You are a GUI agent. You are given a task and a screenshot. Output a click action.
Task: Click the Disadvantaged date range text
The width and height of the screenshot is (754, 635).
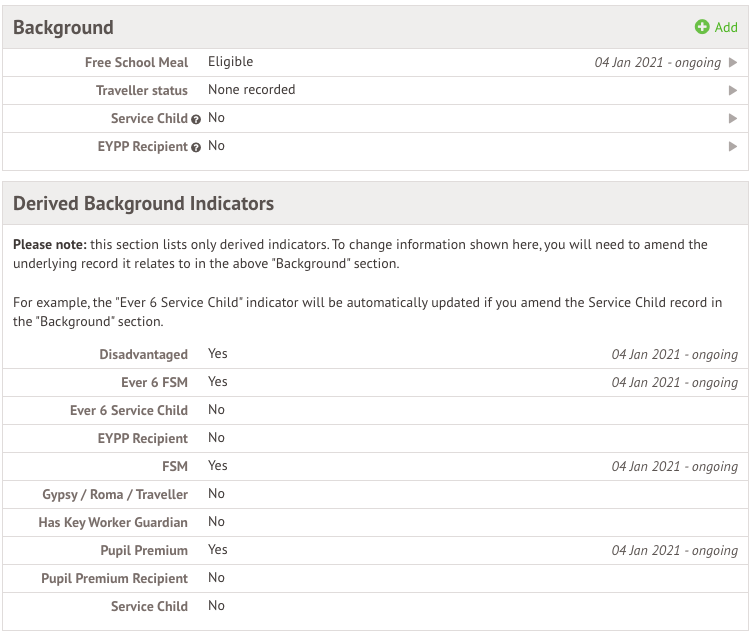(674, 354)
